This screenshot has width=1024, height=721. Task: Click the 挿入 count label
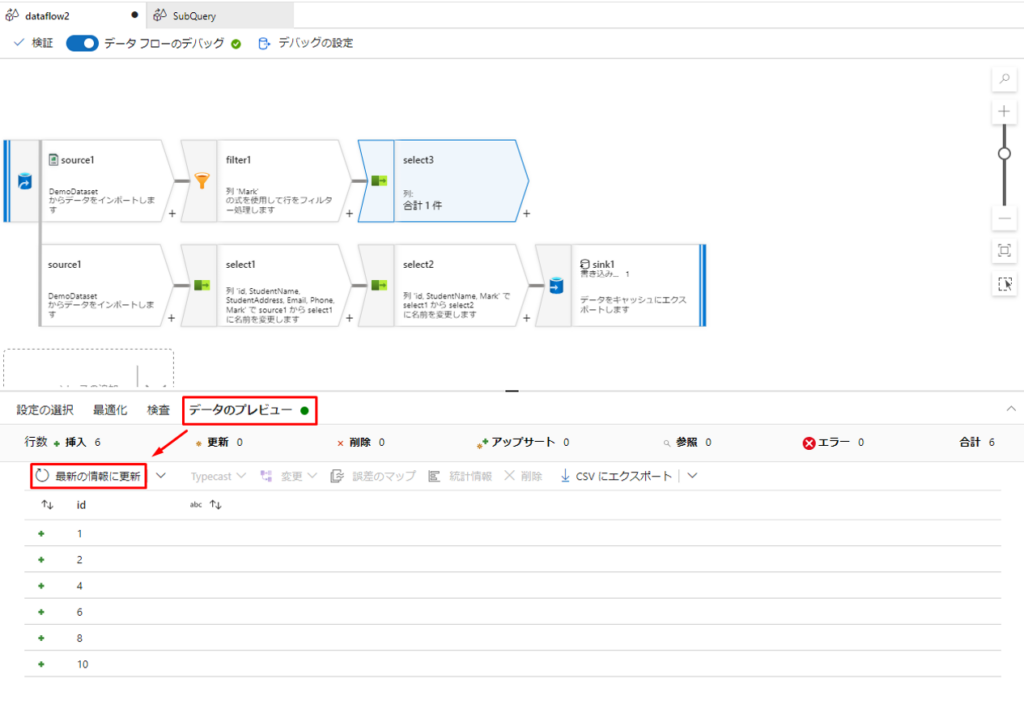pos(77,442)
